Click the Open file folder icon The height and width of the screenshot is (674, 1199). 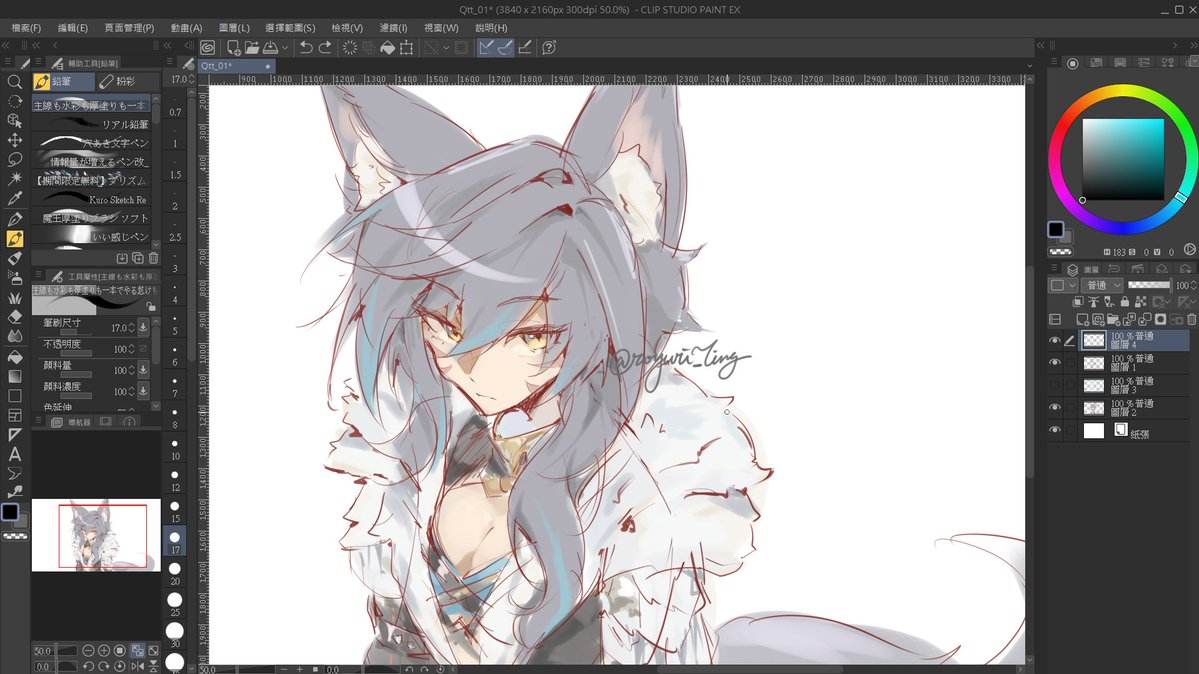tap(252, 47)
